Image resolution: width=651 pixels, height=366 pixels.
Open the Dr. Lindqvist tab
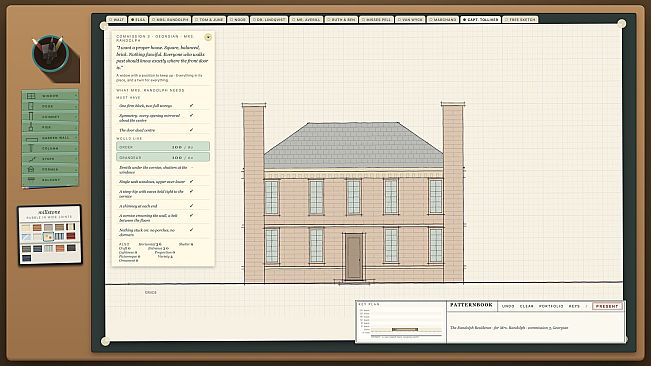point(269,20)
